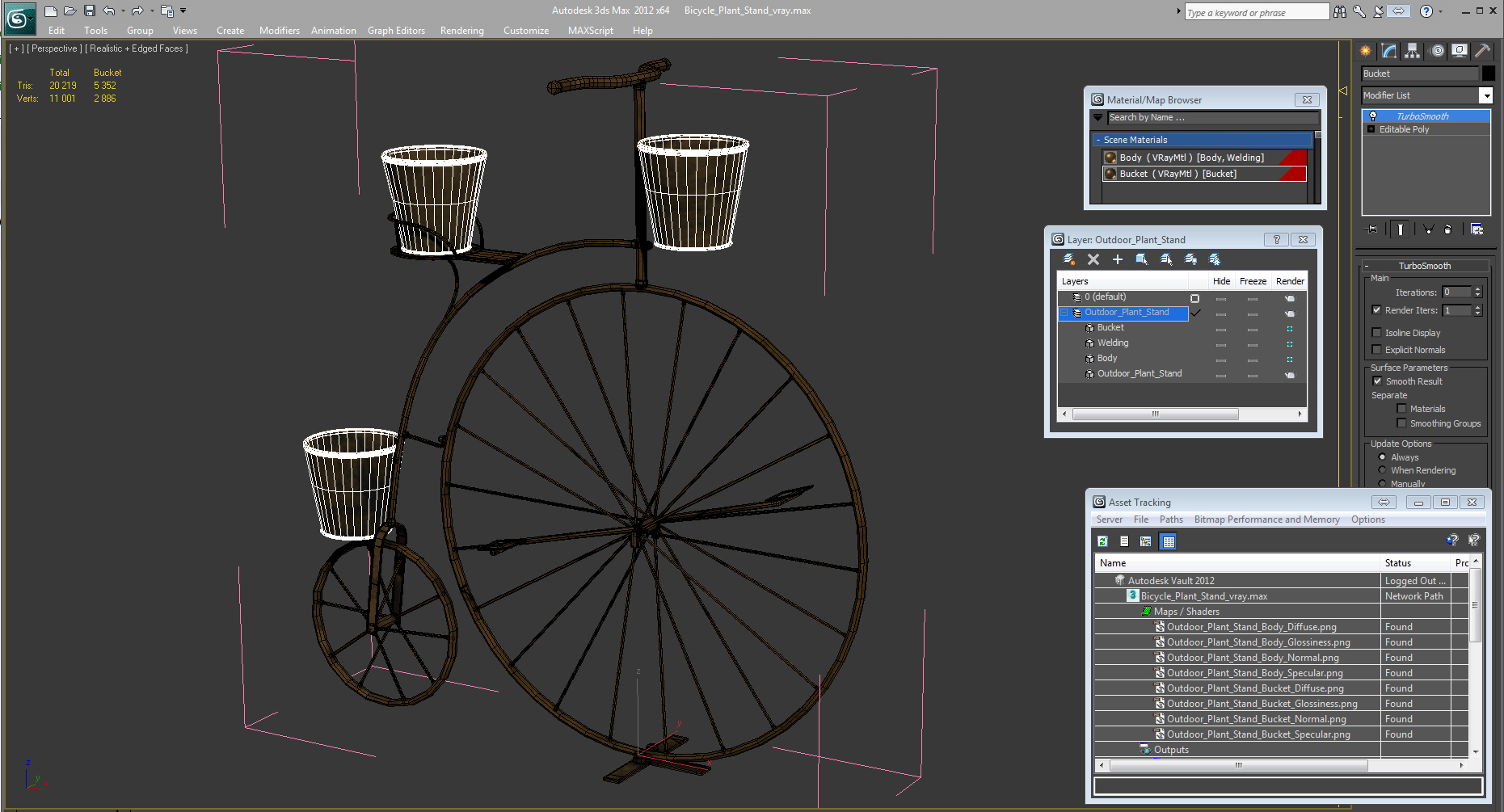
Task: Click the Redo arrow icon
Action: point(137,11)
